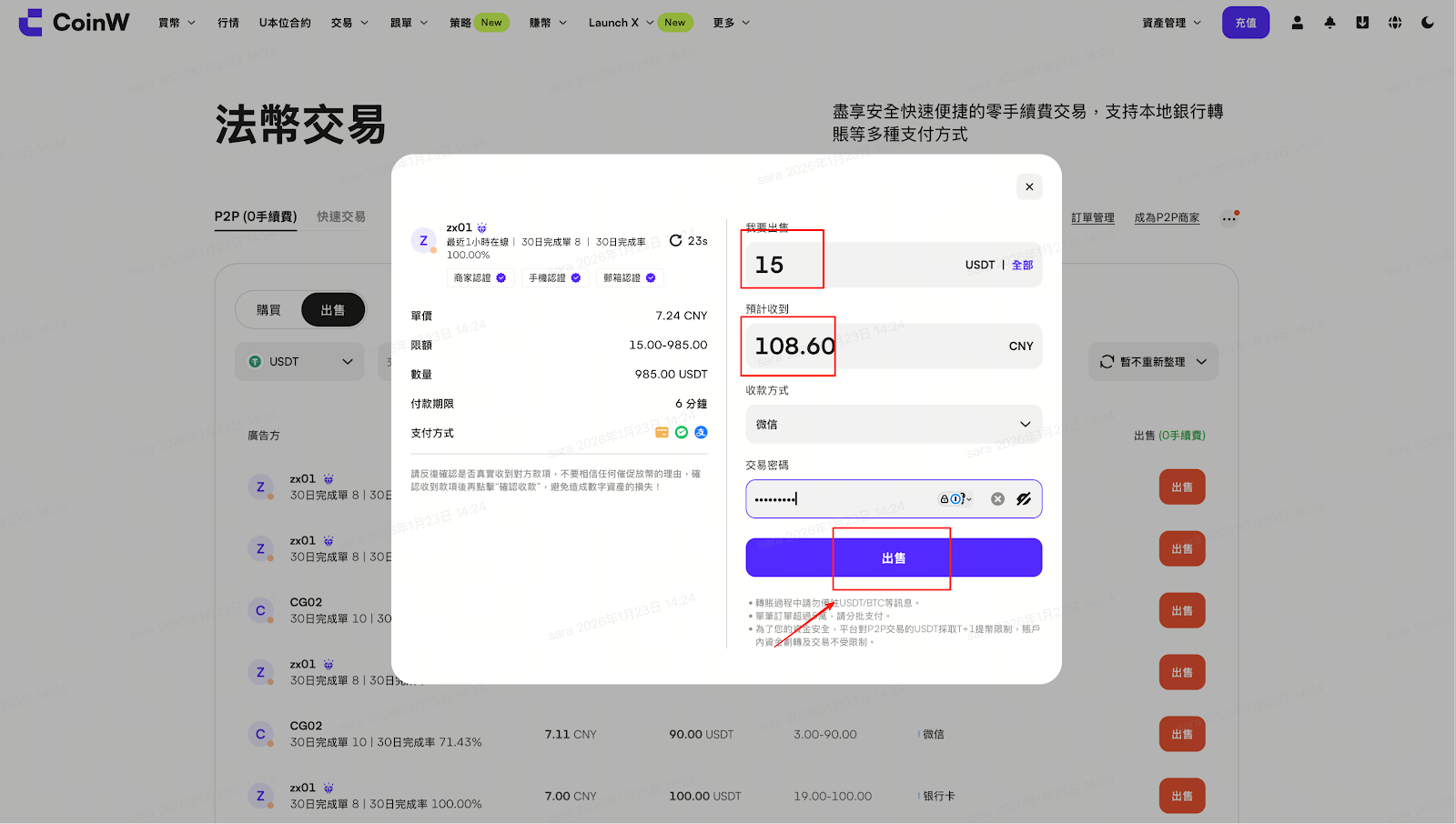Viewport: 1456px width, 824px height.
Task: Switch to the 購買 buy toggle
Action: tap(268, 310)
